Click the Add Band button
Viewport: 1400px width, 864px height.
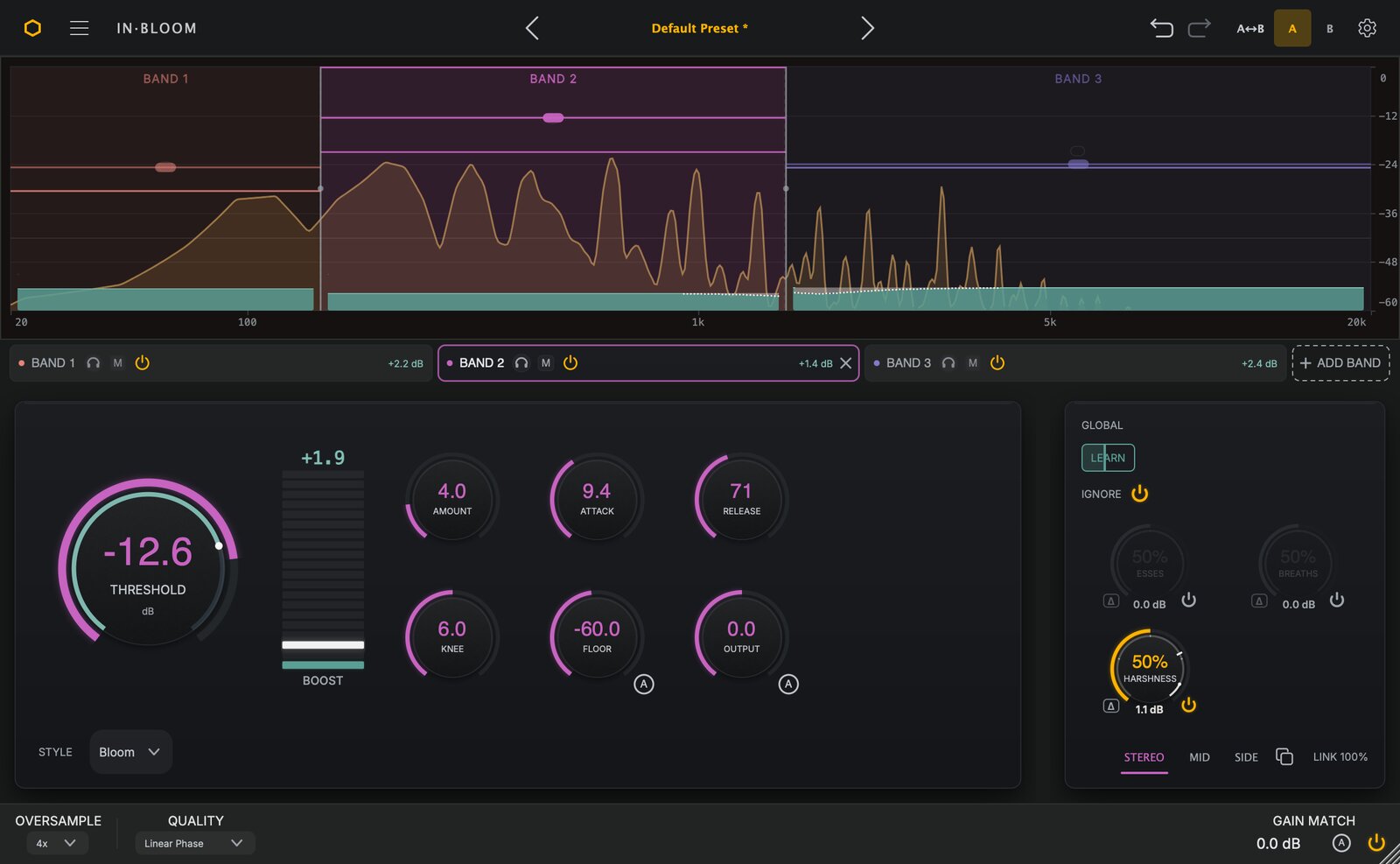coord(1340,362)
